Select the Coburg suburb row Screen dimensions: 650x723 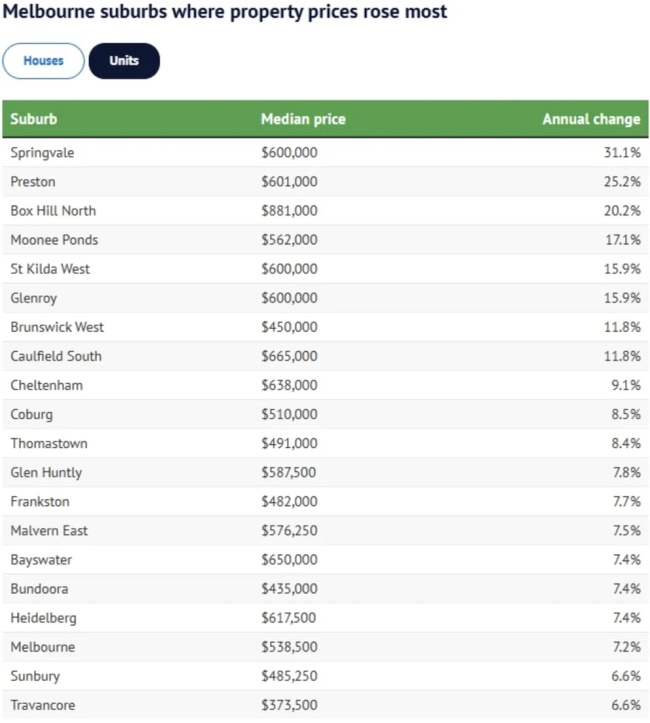click(x=32, y=414)
